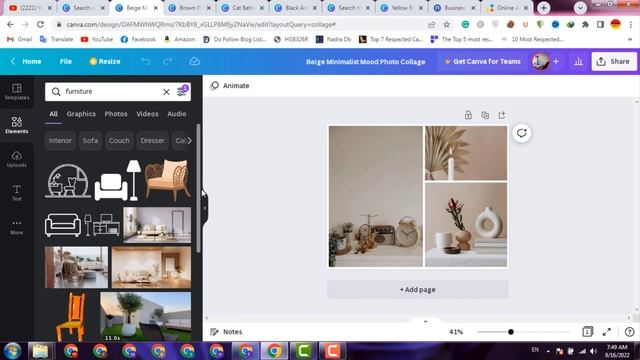The width and height of the screenshot is (640, 360).
Task: Lock the page using lock icon
Action: click(x=468, y=115)
